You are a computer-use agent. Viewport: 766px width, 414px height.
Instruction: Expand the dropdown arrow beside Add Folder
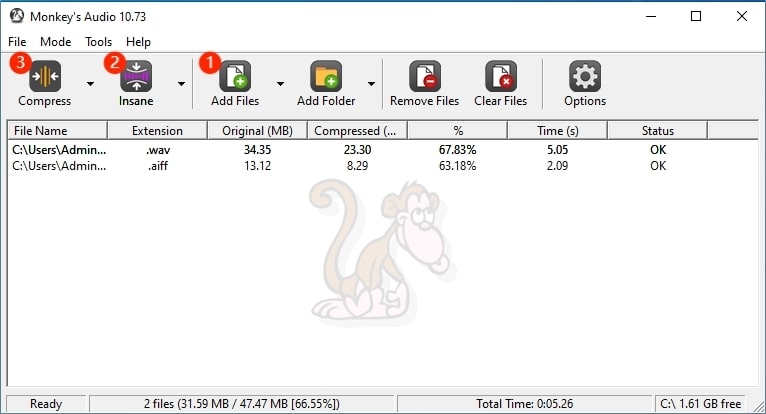coord(371,84)
